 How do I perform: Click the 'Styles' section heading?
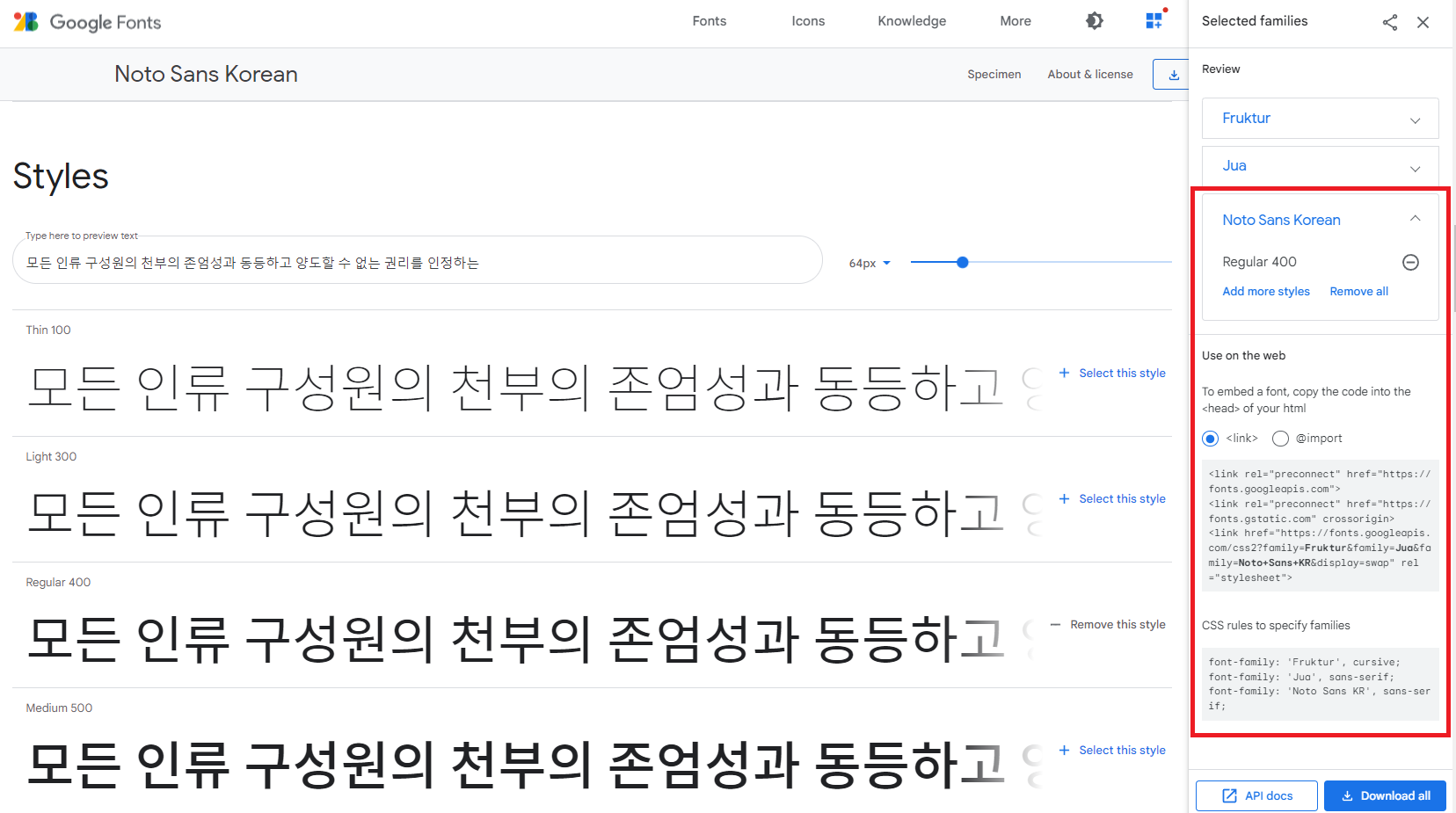point(61,177)
